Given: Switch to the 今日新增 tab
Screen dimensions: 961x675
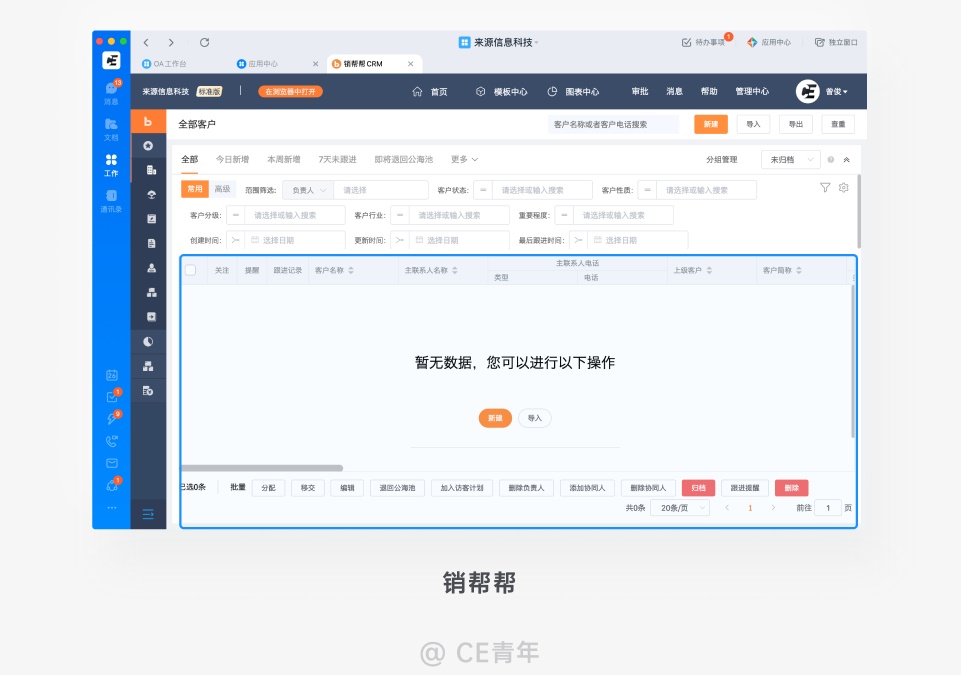Looking at the screenshot, I should coord(232,159).
